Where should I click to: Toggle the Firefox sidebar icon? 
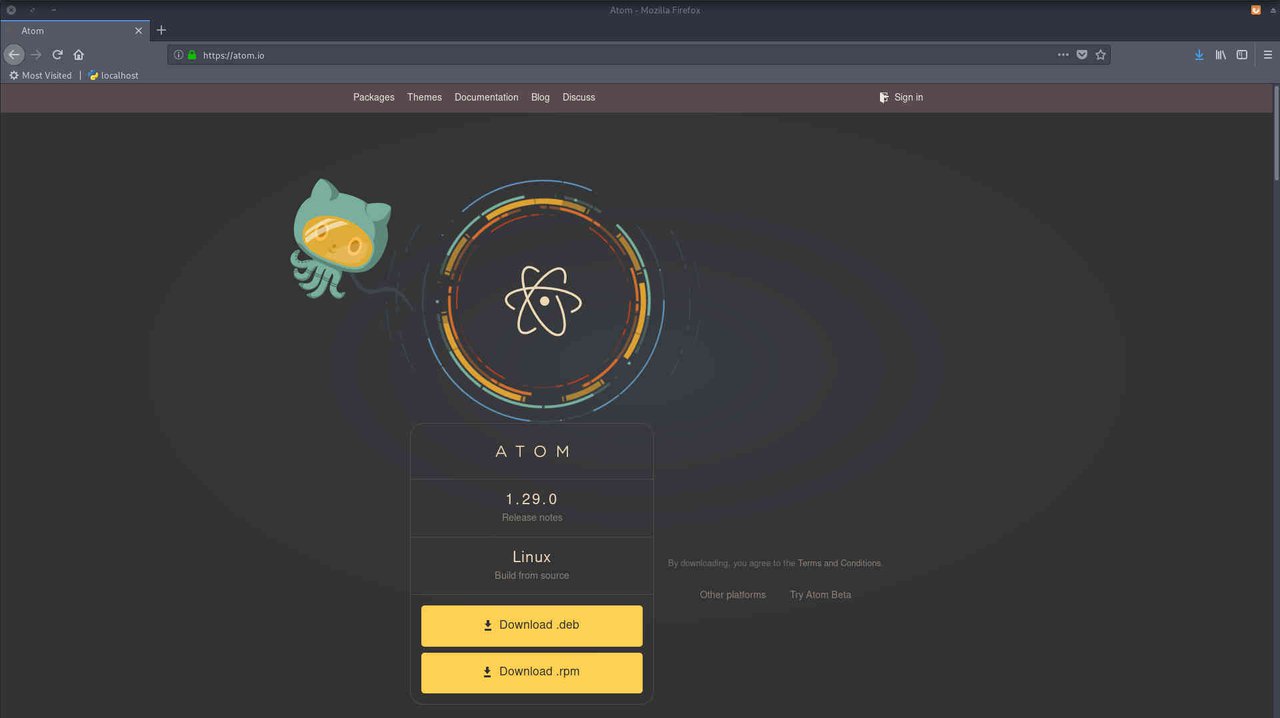(x=1241, y=55)
